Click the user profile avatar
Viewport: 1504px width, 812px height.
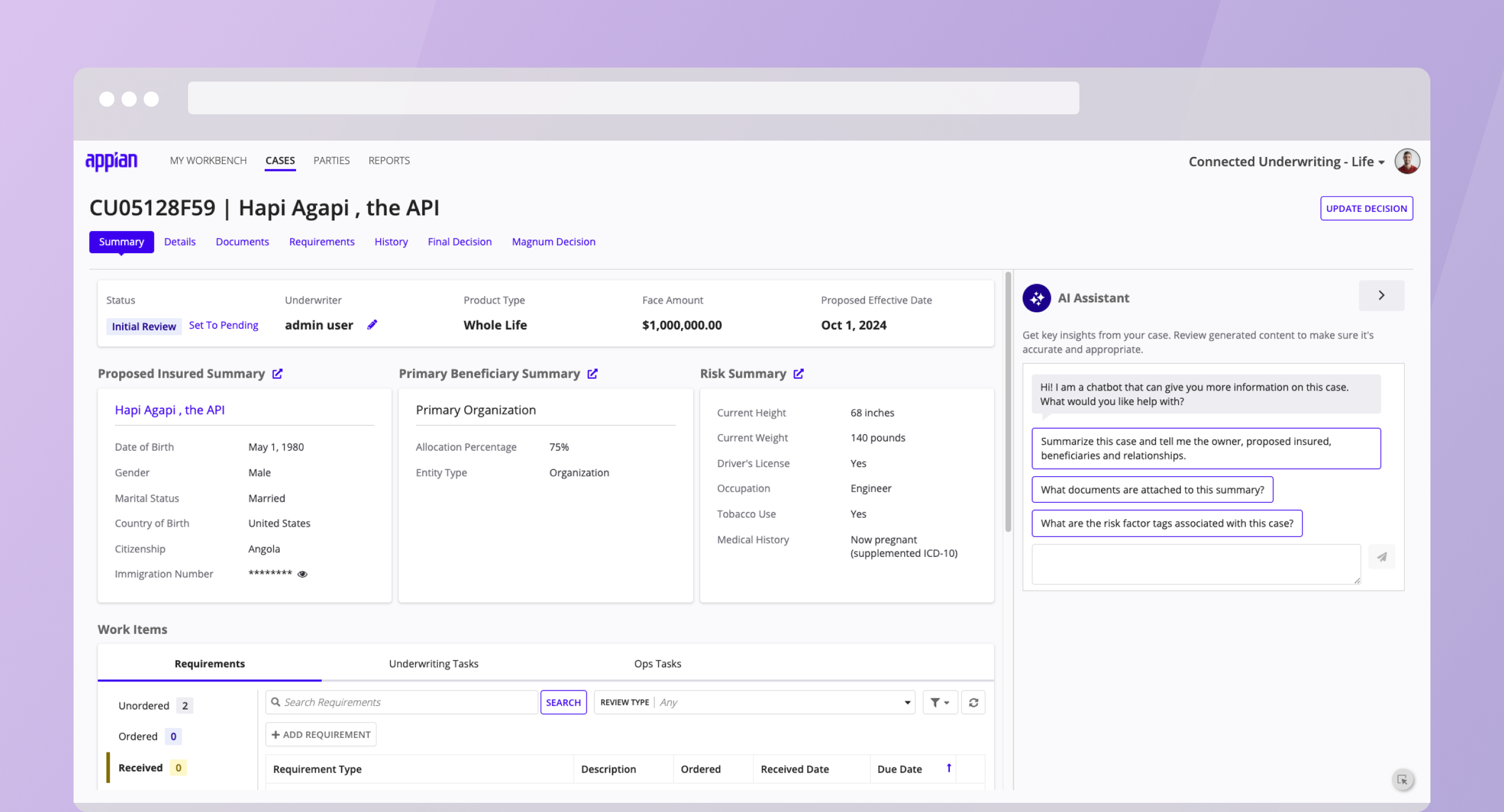point(1407,161)
